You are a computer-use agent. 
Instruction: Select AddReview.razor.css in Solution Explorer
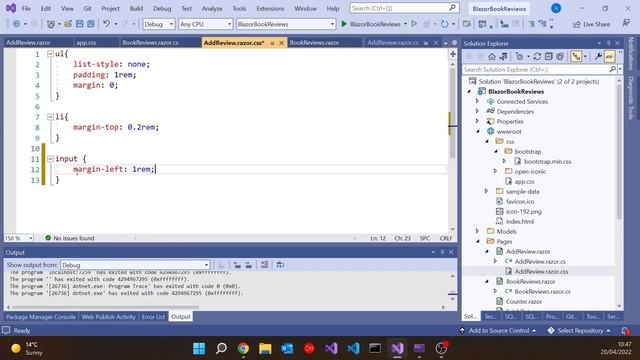pos(541,271)
